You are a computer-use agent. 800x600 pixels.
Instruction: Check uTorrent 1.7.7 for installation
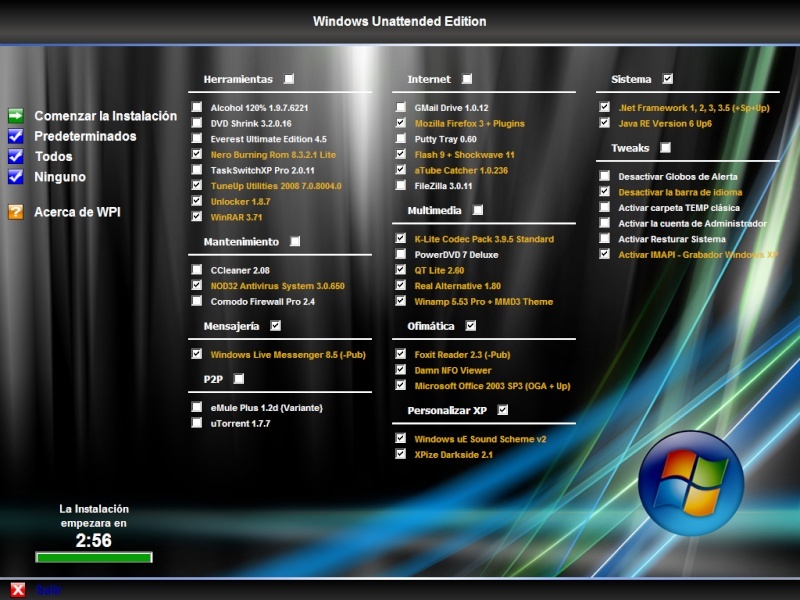197,423
